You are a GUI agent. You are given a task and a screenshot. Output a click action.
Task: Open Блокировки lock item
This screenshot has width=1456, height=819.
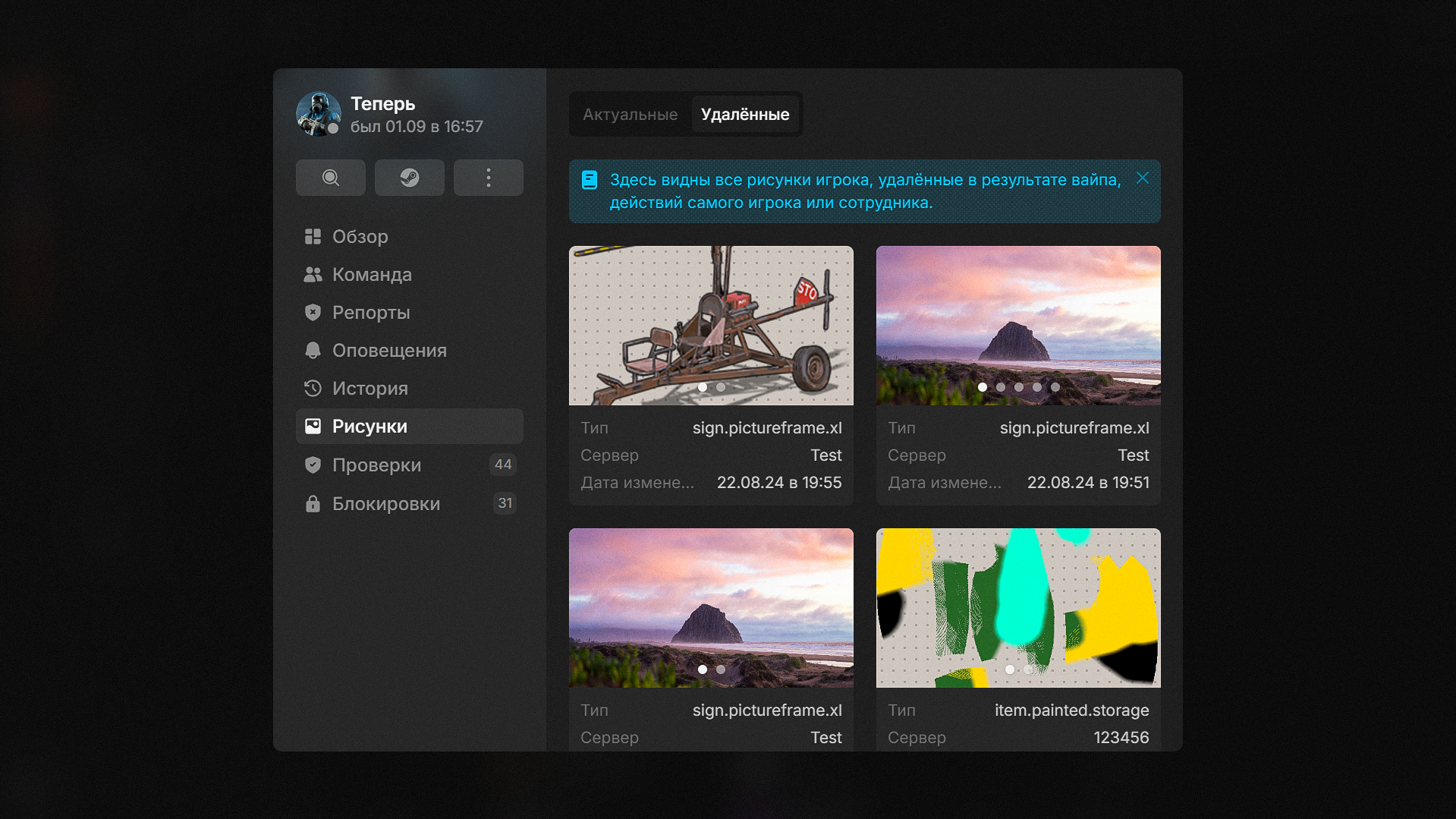[410, 504]
